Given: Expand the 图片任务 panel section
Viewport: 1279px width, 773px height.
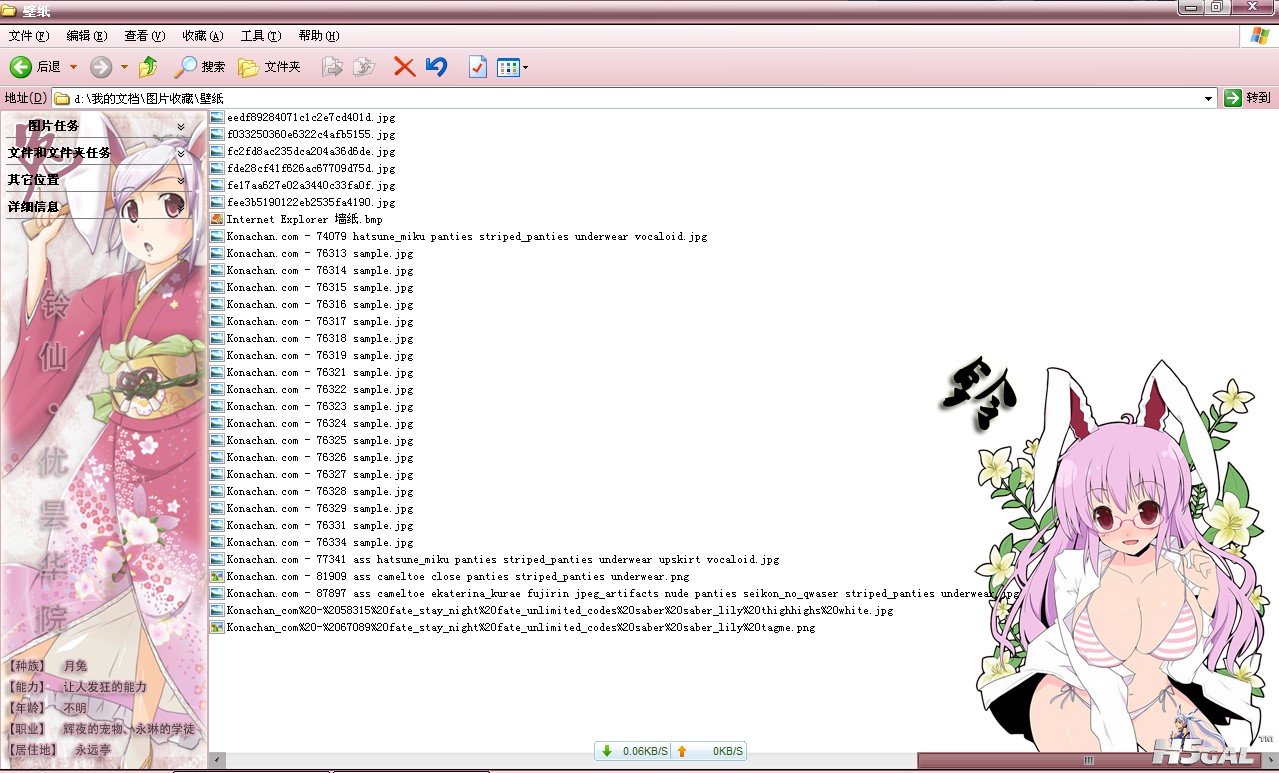Looking at the screenshot, I should click(x=181, y=126).
